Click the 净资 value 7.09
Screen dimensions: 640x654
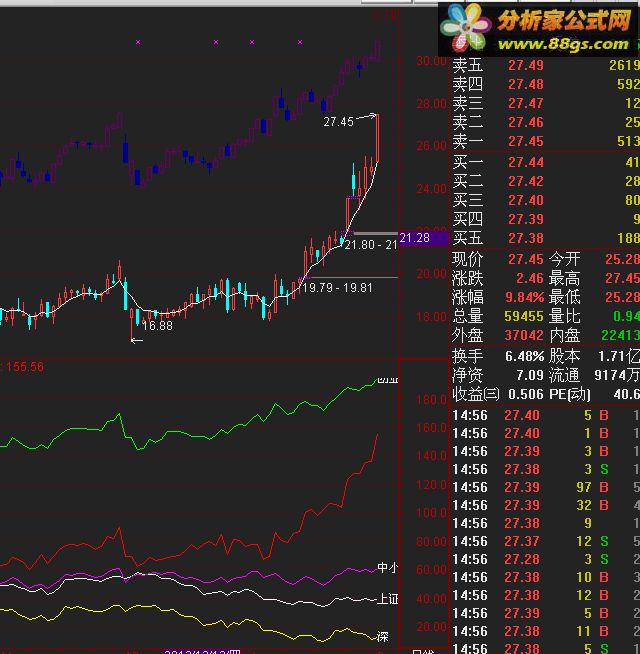pos(530,375)
